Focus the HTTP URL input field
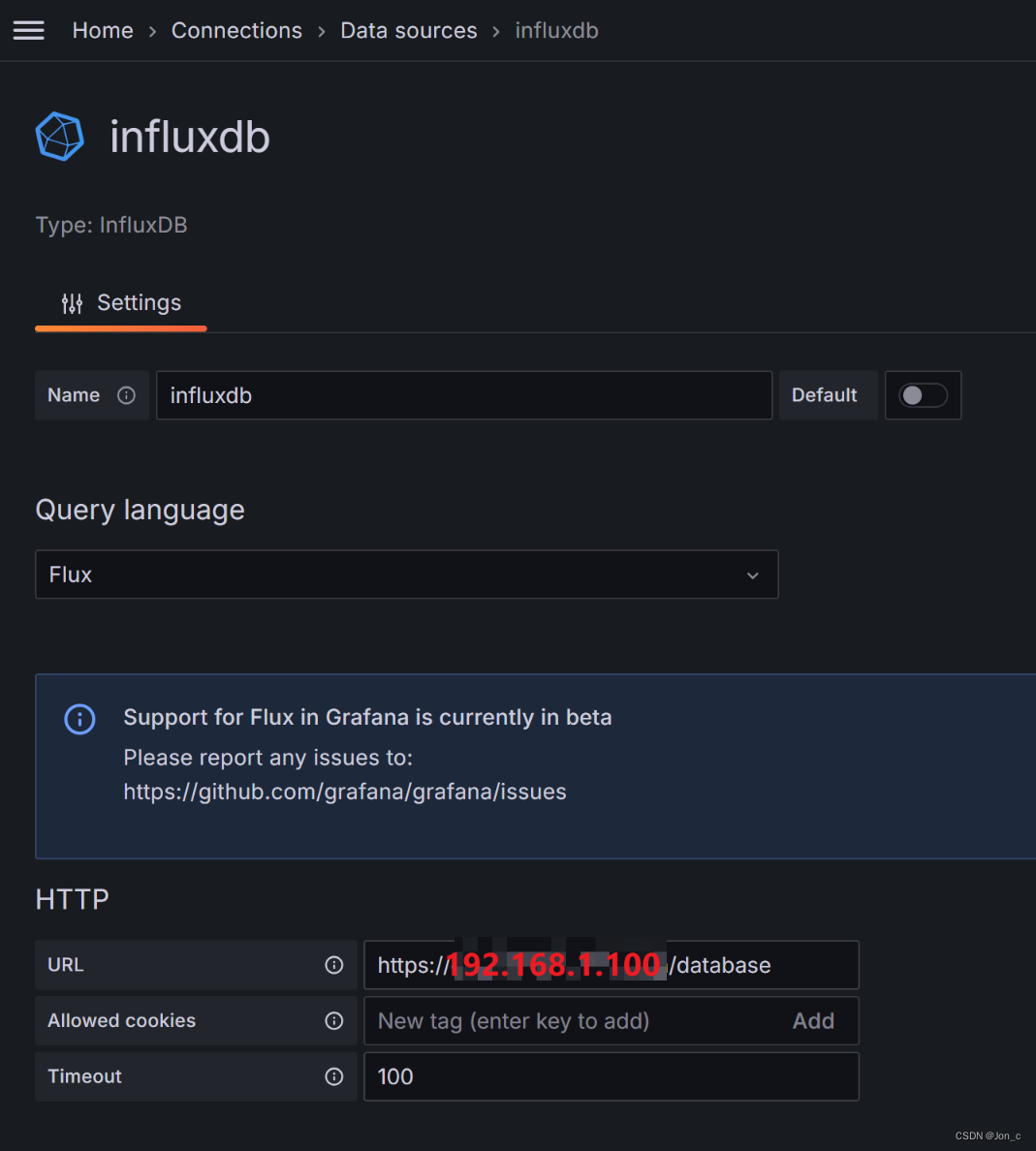Image resolution: width=1036 pixels, height=1151 pixels. pos(612,965)
